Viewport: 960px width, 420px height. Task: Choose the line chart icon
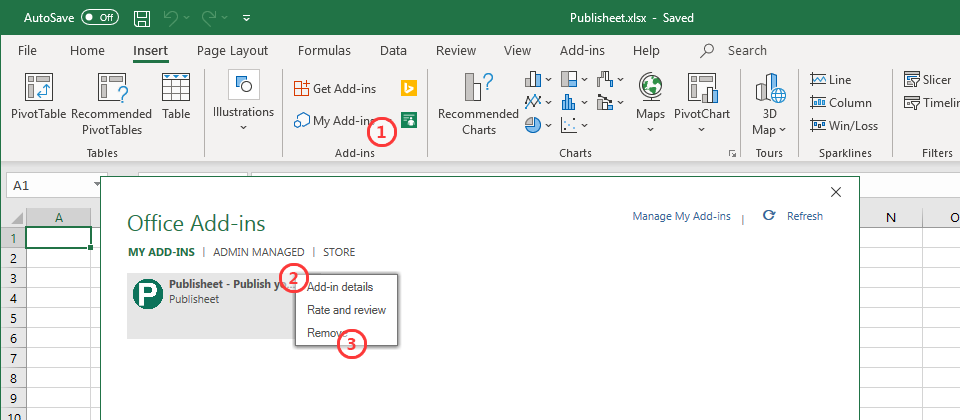533,102
